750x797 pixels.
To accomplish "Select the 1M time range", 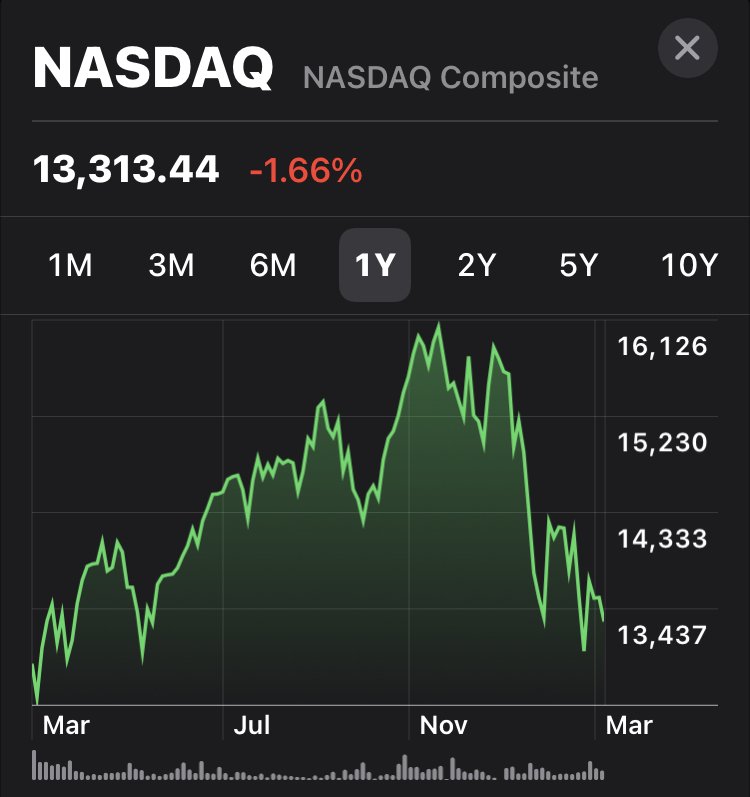I will 70,265.
